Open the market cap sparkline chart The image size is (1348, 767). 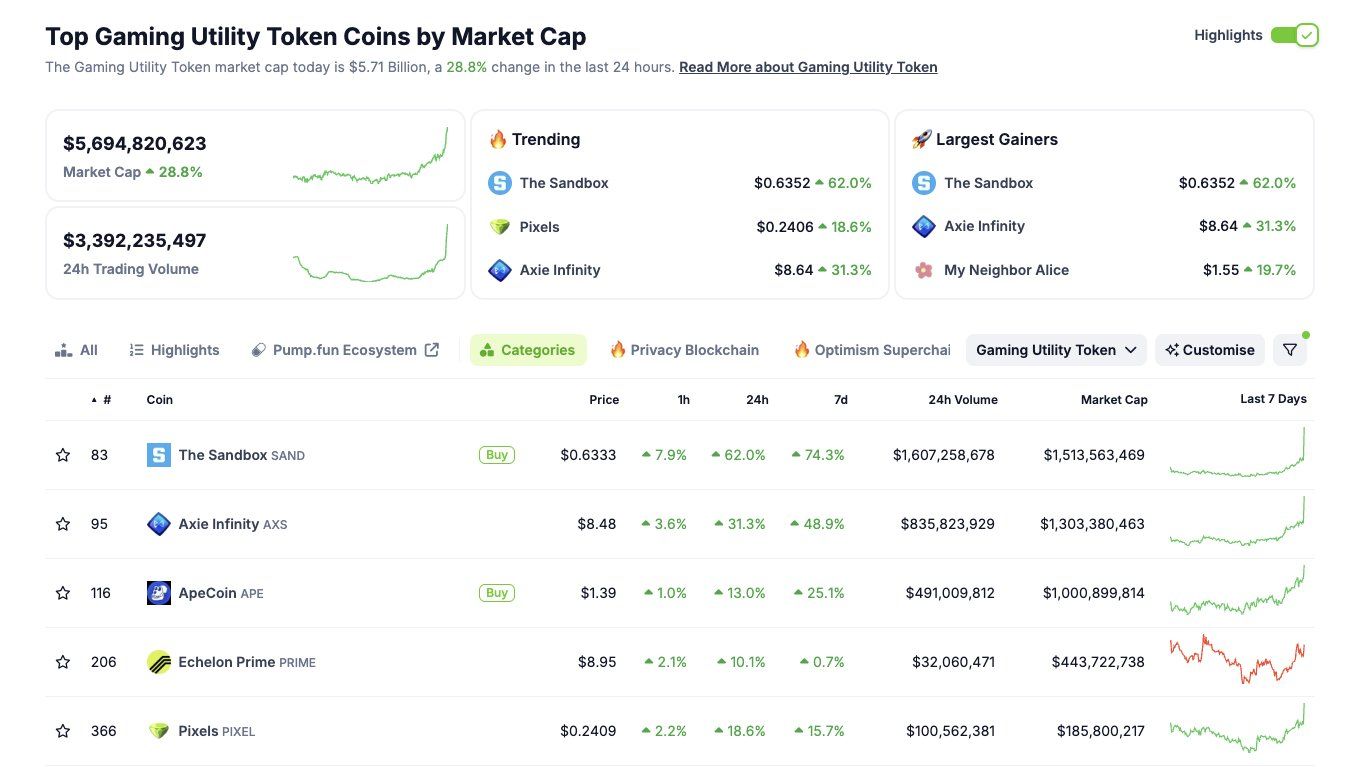[x=370, y=157]
